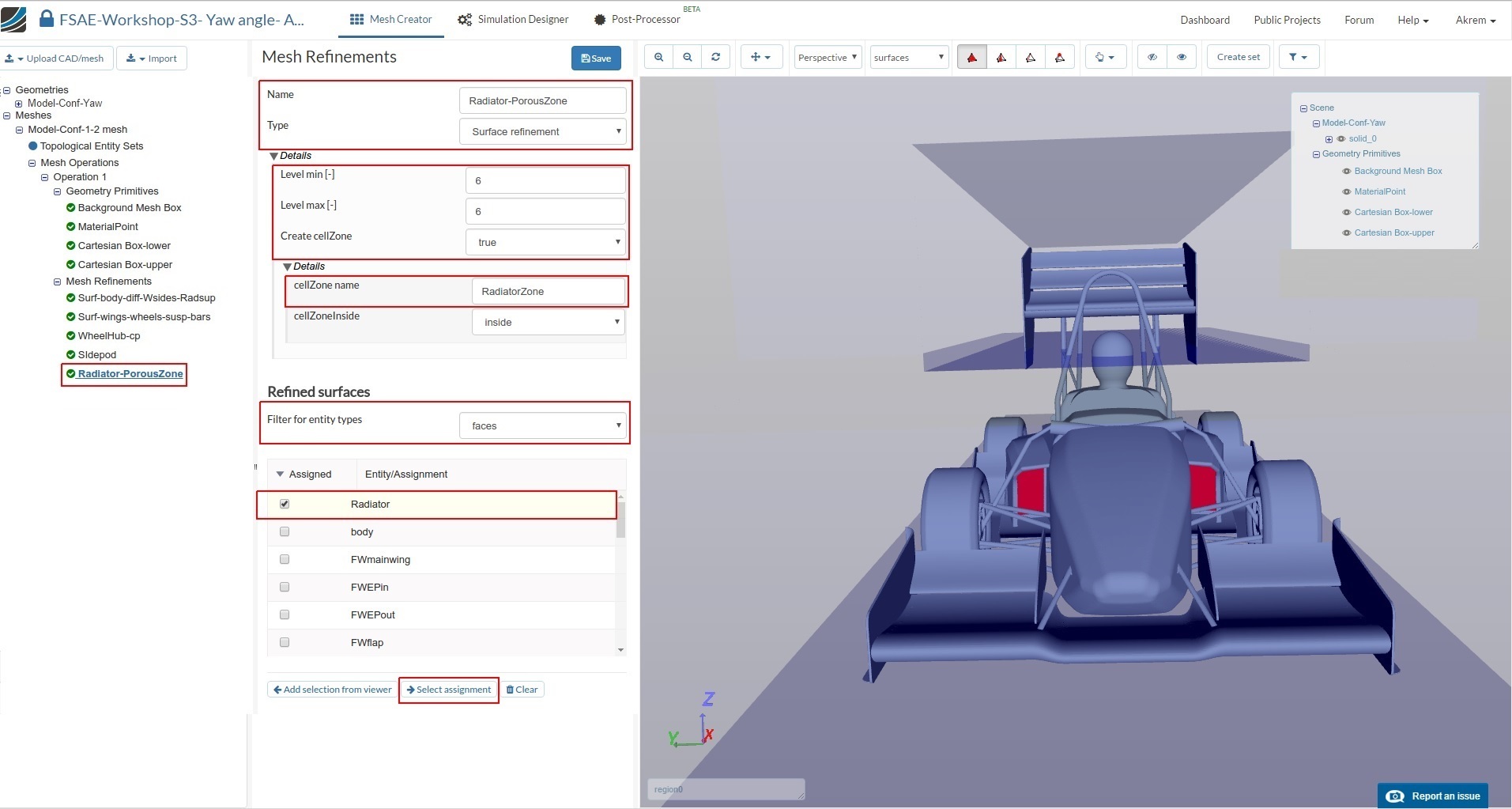Uncheck the Radiator surface checkbox
The height and width of the screenshot is (809, 1512).
click(285, 504)
